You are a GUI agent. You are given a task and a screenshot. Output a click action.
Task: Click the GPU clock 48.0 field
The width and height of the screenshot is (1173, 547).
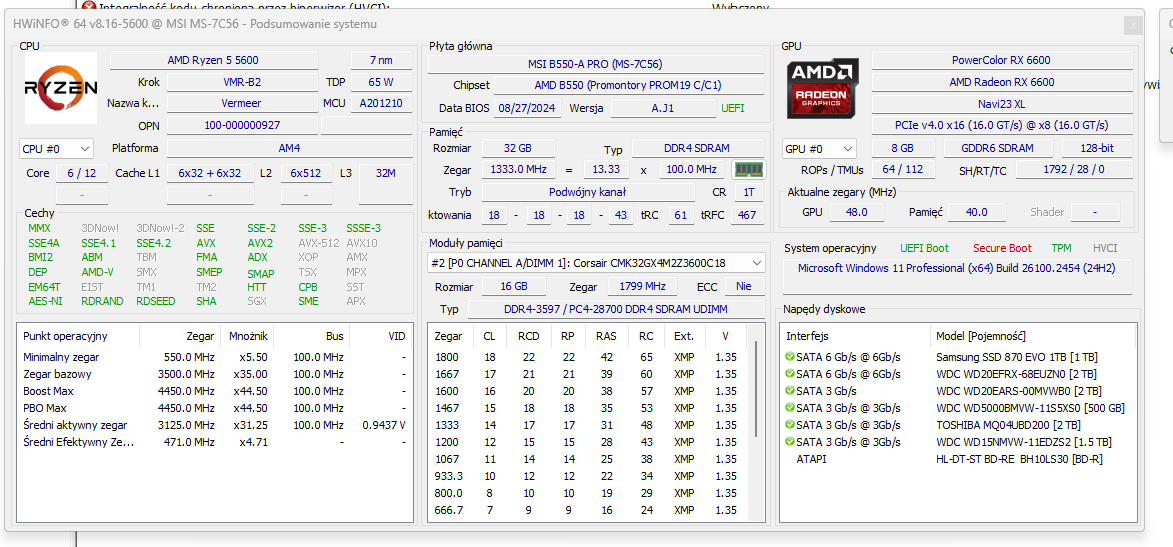(x=855, y=212)
